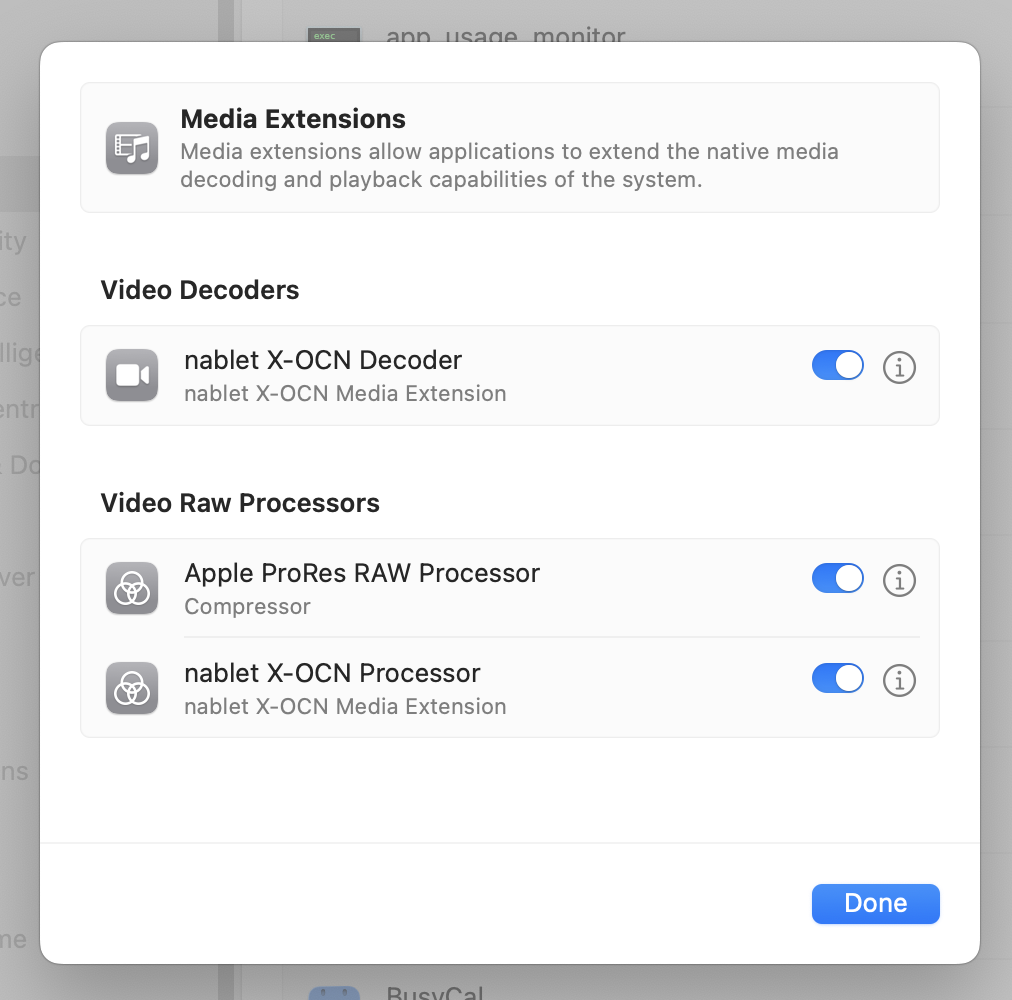The width and height of the screenshot is (1012, 1000).
Task: Click the nablet X-OCN Processor name
Action: tap(332, 673)
